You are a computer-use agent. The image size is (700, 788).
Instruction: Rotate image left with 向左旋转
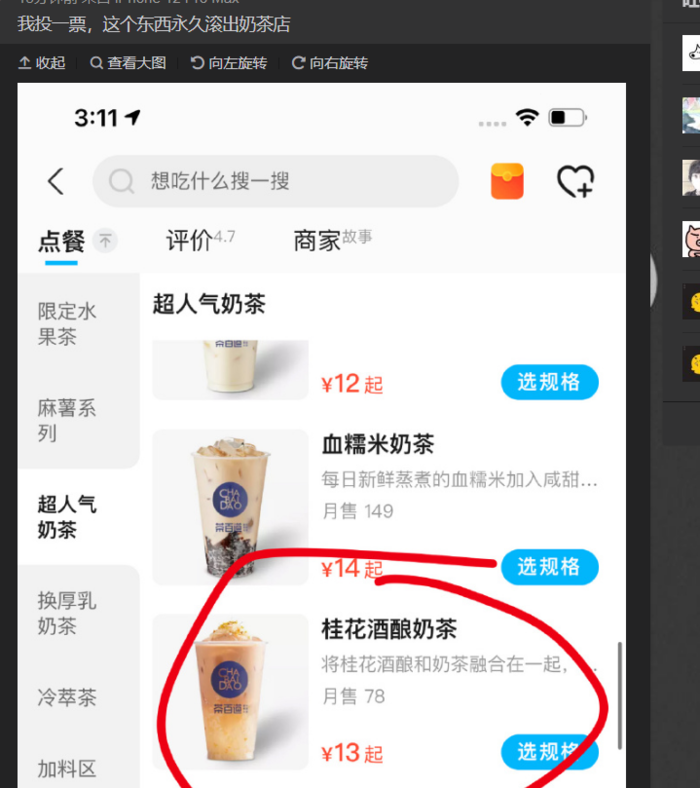click(229, 63)
